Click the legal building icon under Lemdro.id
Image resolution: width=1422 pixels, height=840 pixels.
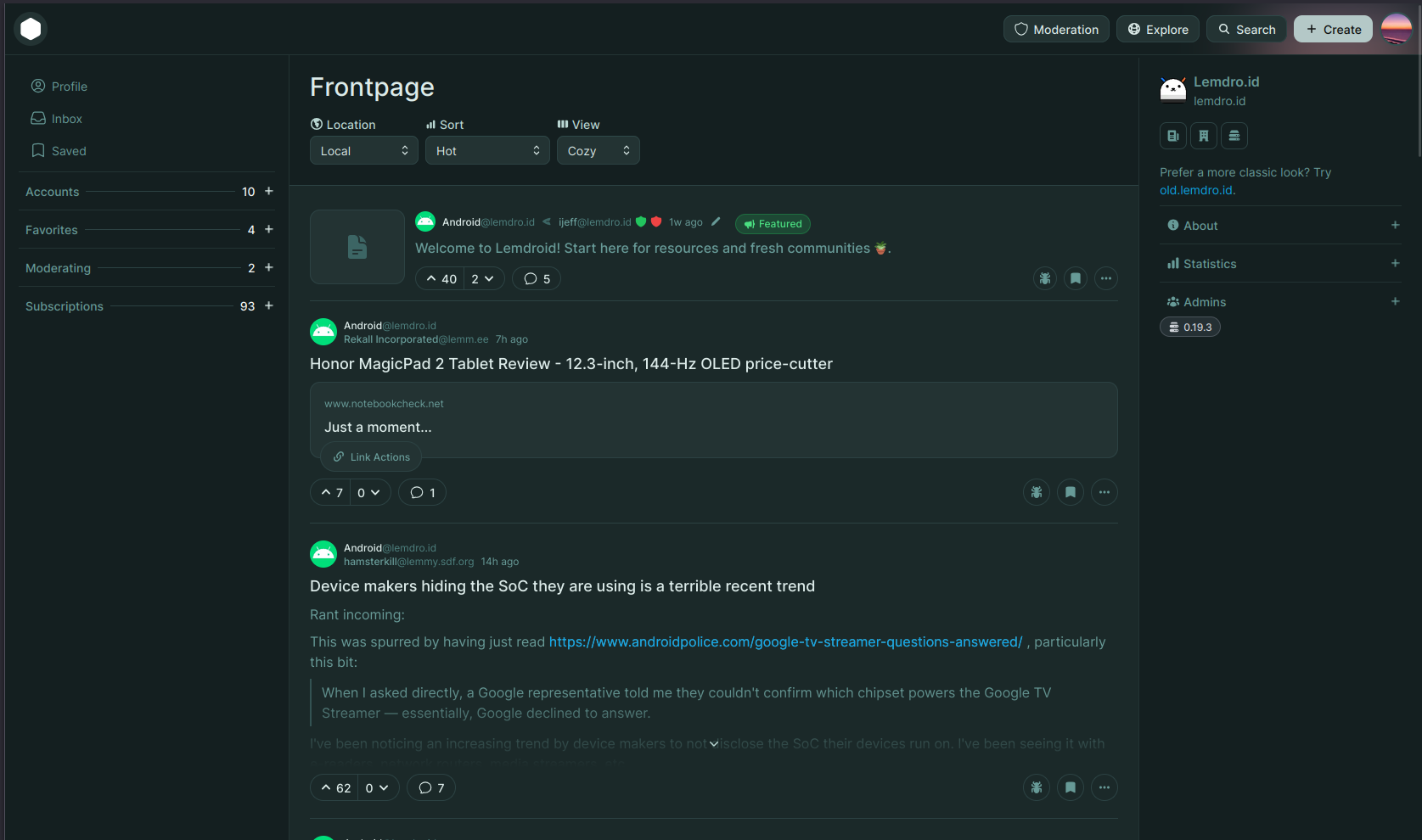[1204, 136]
